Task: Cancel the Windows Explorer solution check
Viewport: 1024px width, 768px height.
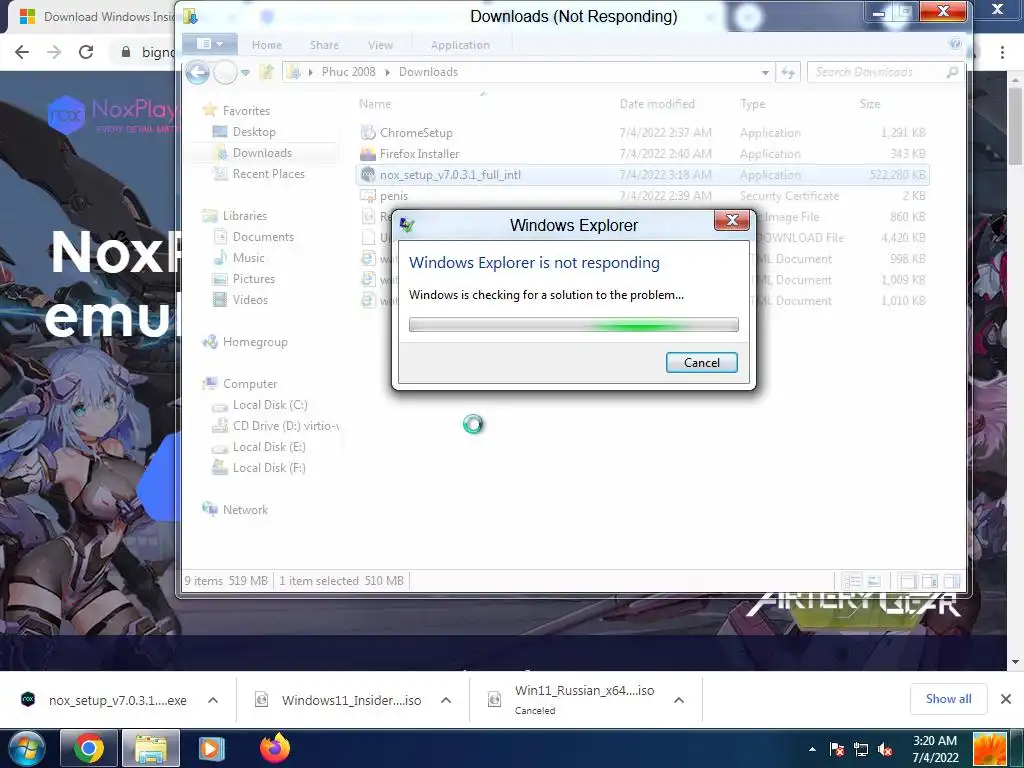Action: tap(701, 362)
